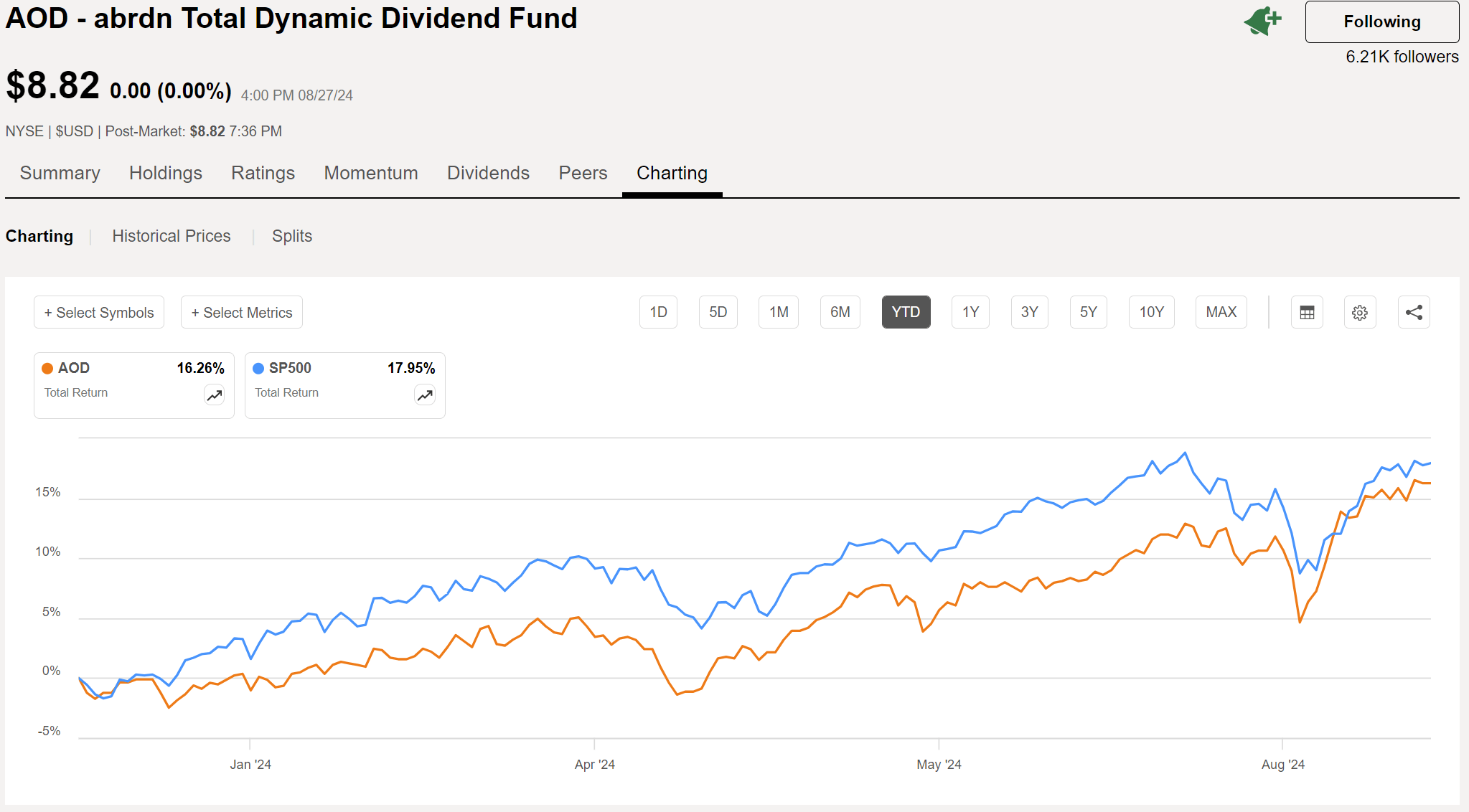
Task: Open the Holdings tab
Action: pos(165,173)
